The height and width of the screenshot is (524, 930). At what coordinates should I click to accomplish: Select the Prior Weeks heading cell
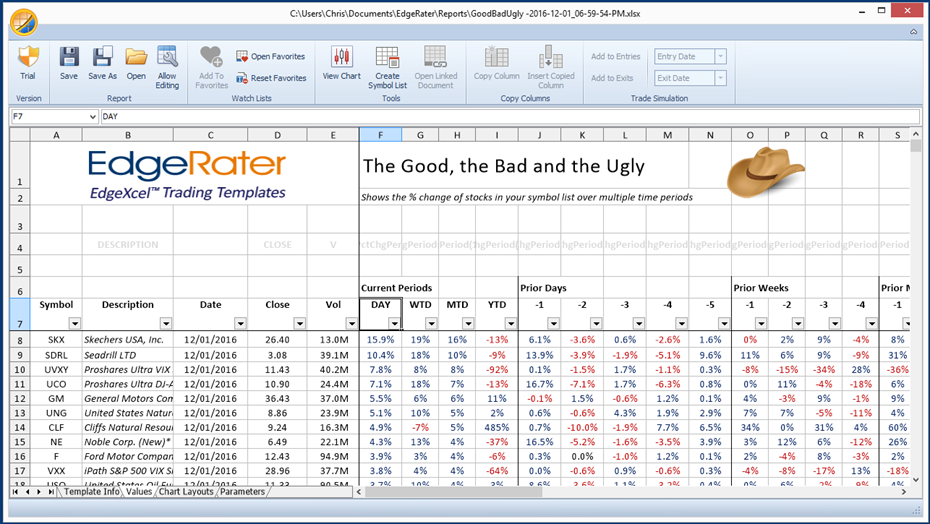(761, 288)
